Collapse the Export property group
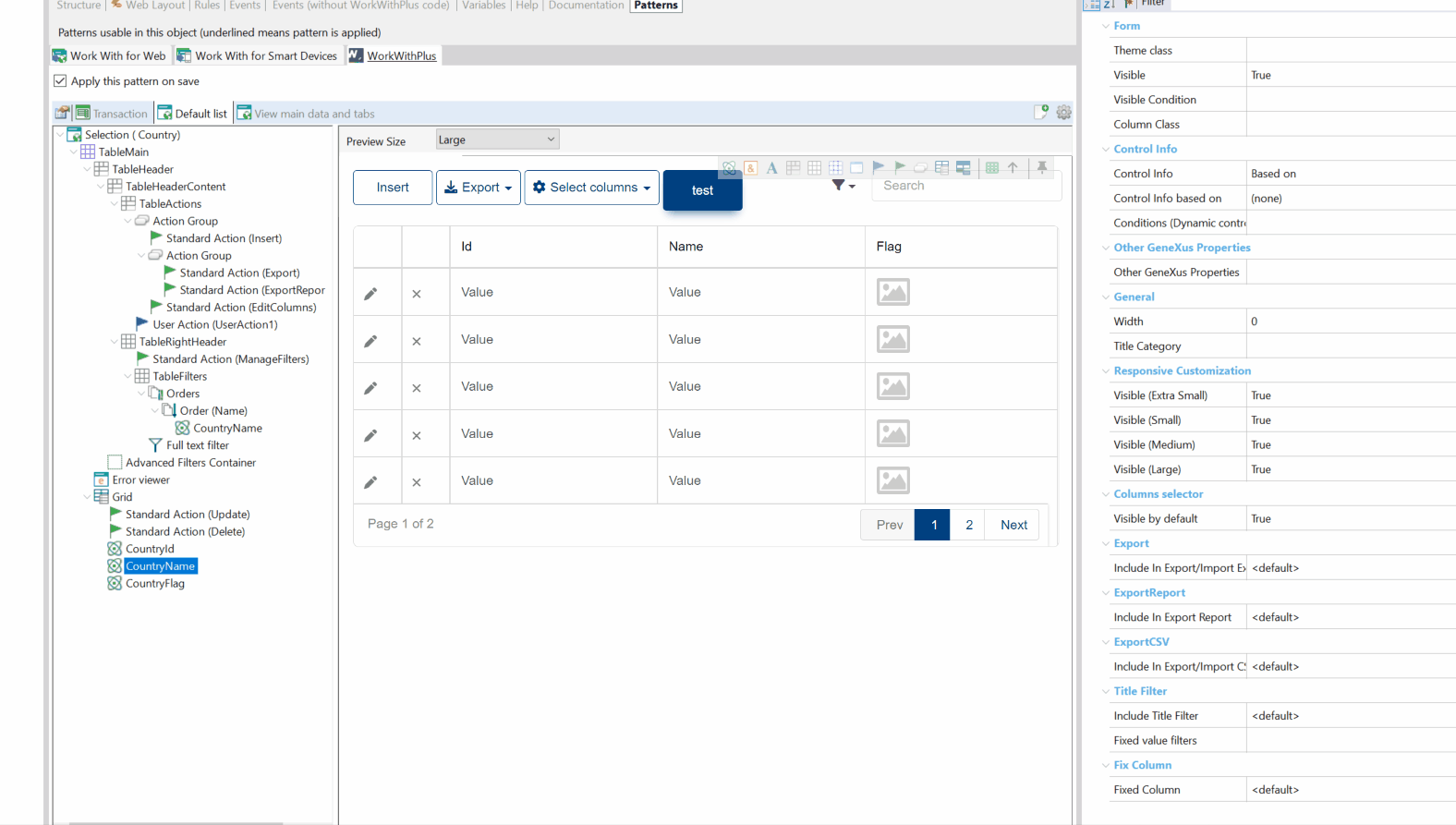The height and width of the screenshot is (825, 1456). 1106,543
